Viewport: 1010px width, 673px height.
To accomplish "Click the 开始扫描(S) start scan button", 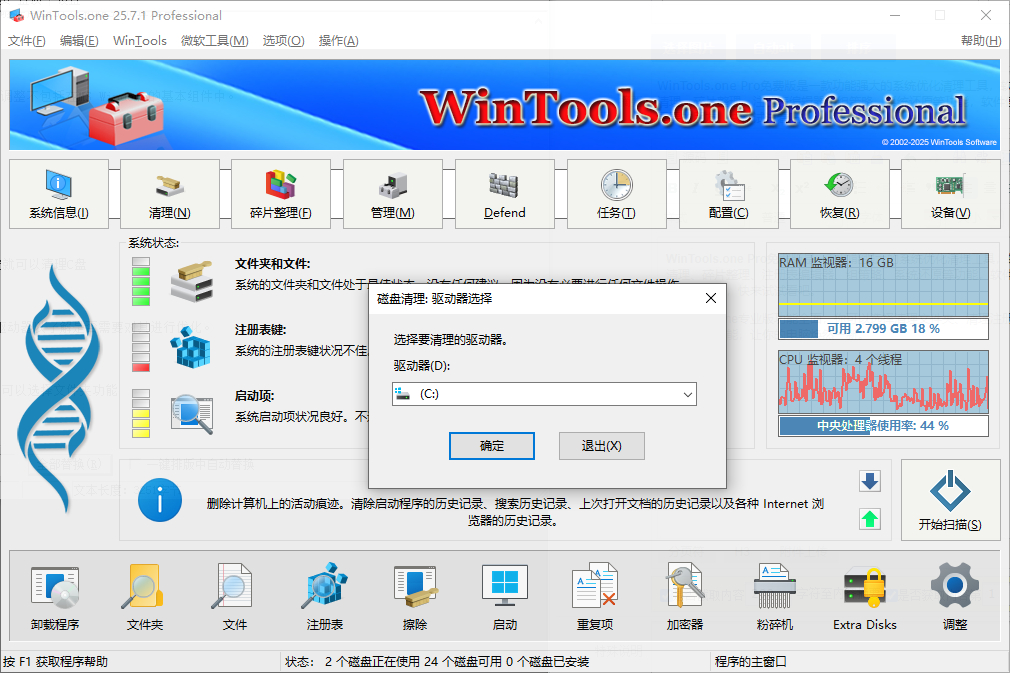I will 950,500.
